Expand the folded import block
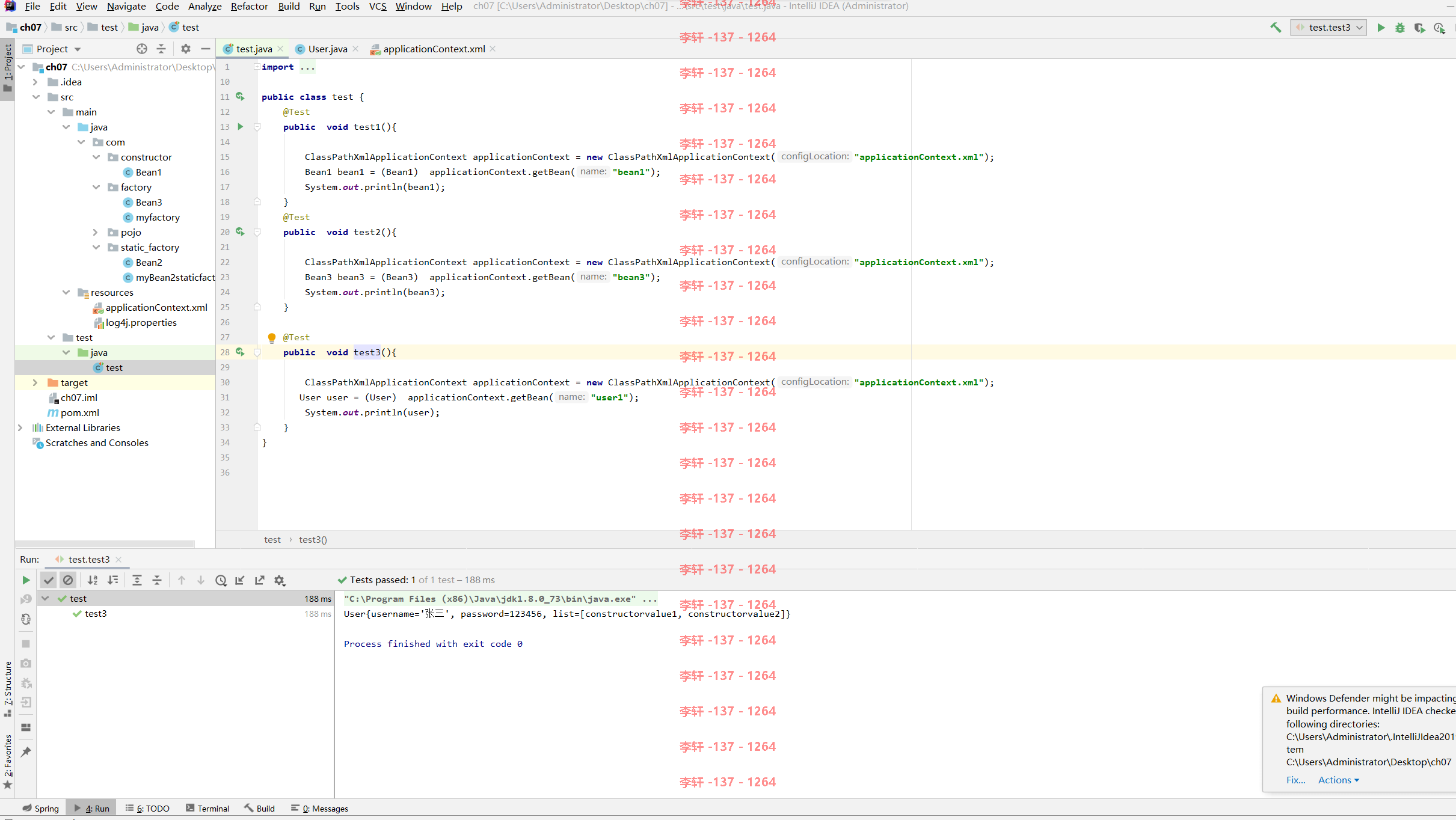 (257, 67)
